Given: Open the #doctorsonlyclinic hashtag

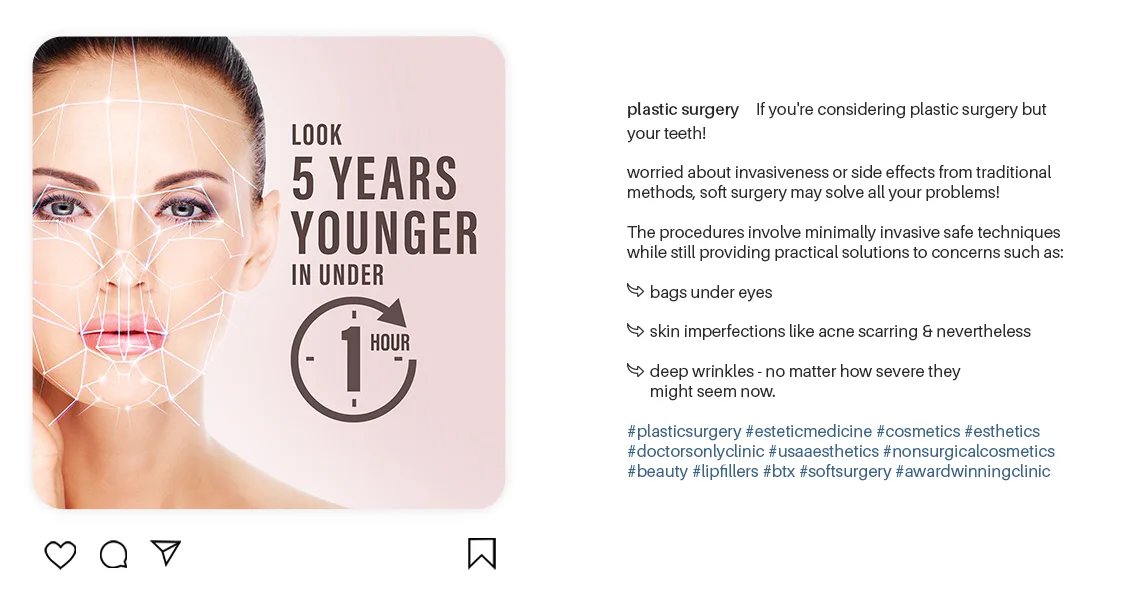Looking at the screenshot, I should [696, 452].
